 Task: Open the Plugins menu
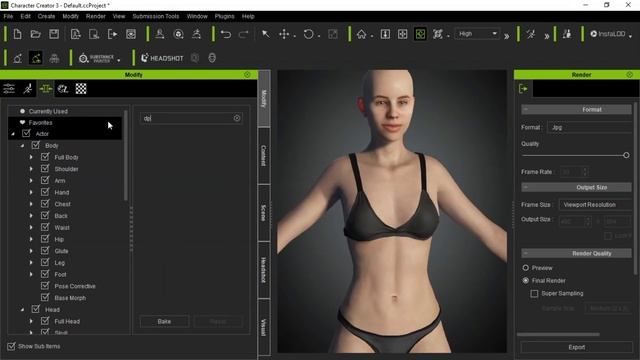tap(224, 16)
